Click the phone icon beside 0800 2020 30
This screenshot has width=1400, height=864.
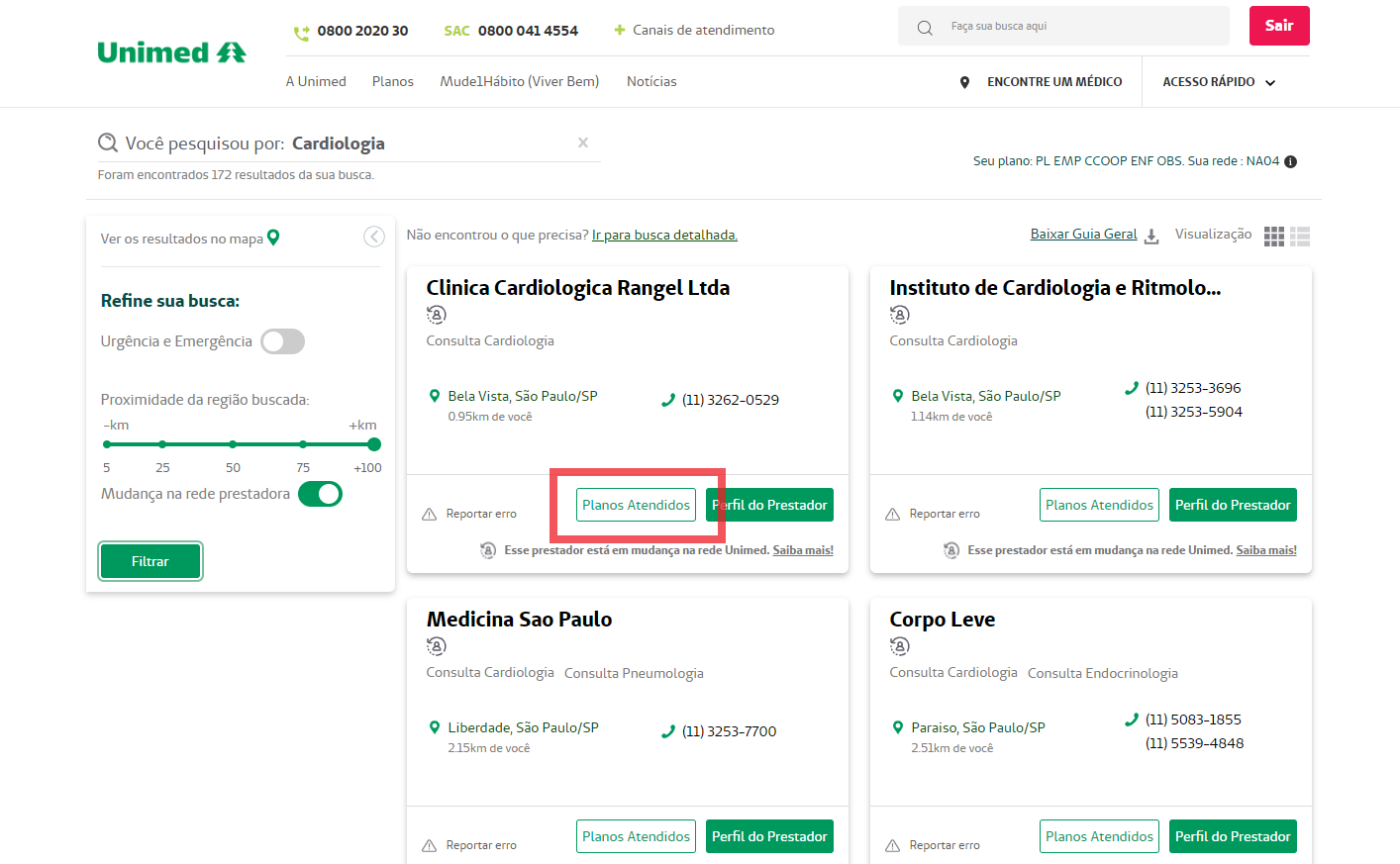click(302, 33)
